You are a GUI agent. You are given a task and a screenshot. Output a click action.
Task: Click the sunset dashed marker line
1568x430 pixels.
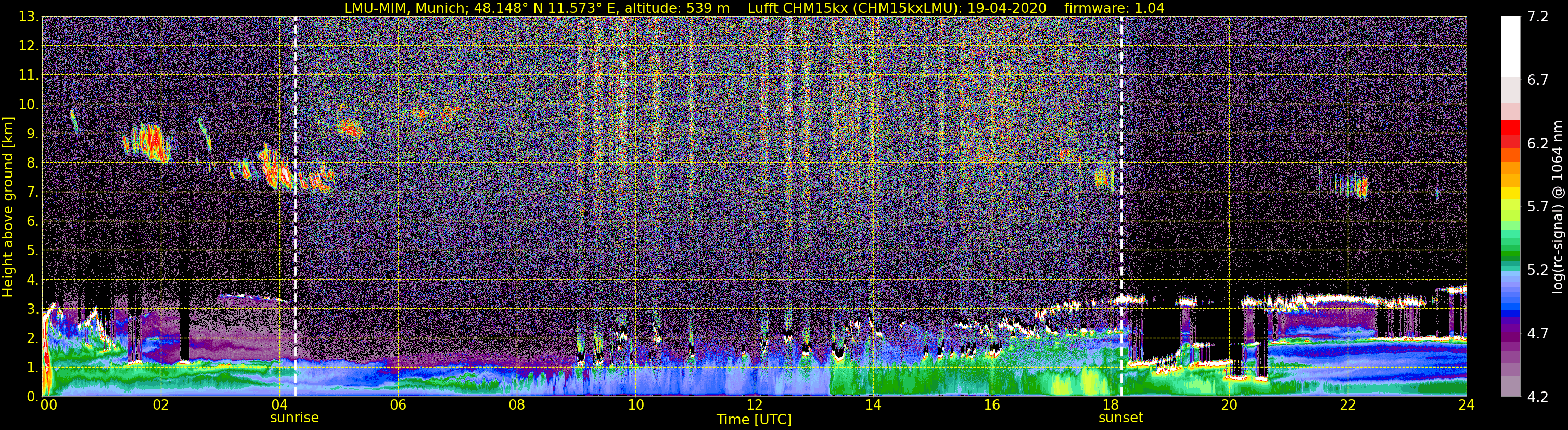pos(1121,207)
